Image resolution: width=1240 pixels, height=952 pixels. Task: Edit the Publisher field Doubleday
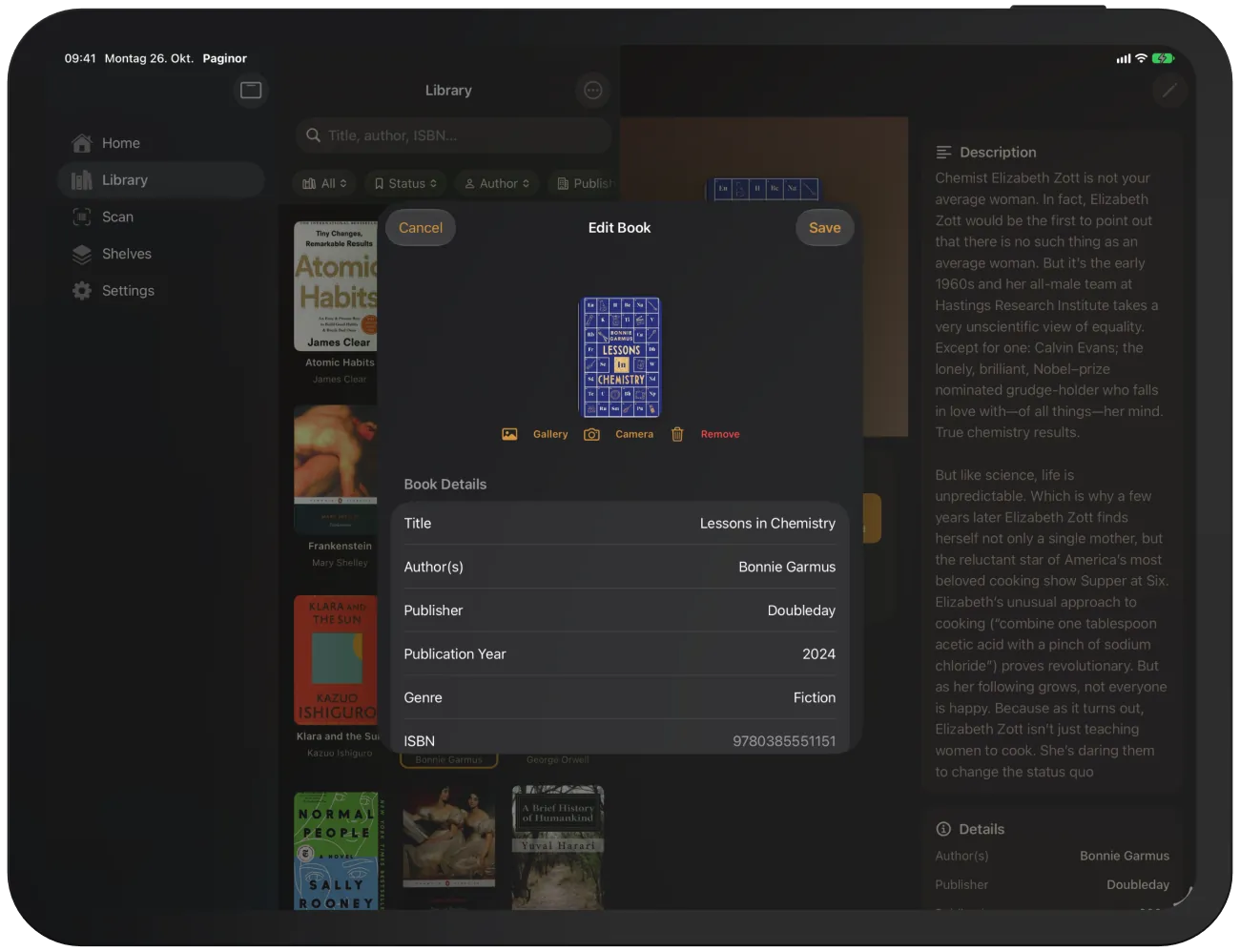pyautogui.click(x=620, y=611)
